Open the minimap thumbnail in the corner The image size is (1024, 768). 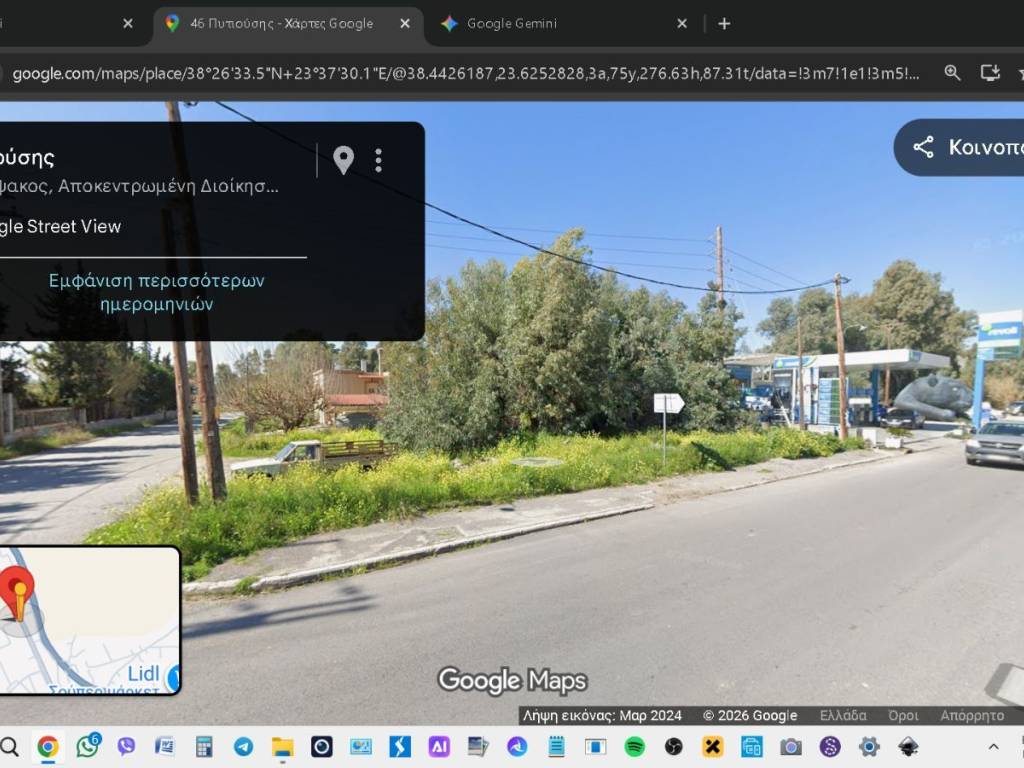click(88, 620)
